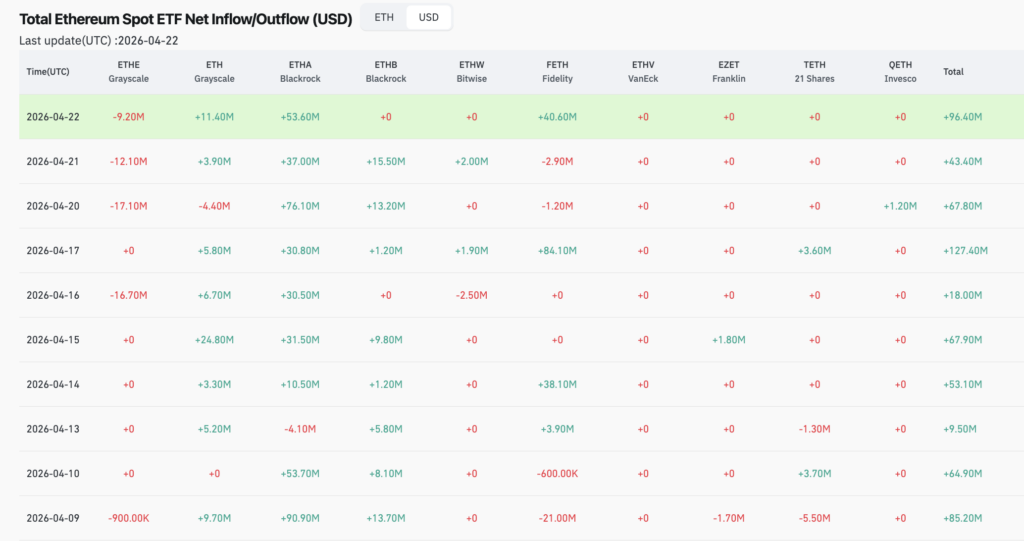Click the 2026-04-17 date cell
Screen dimensions: 1024x541
coord(53,251)
